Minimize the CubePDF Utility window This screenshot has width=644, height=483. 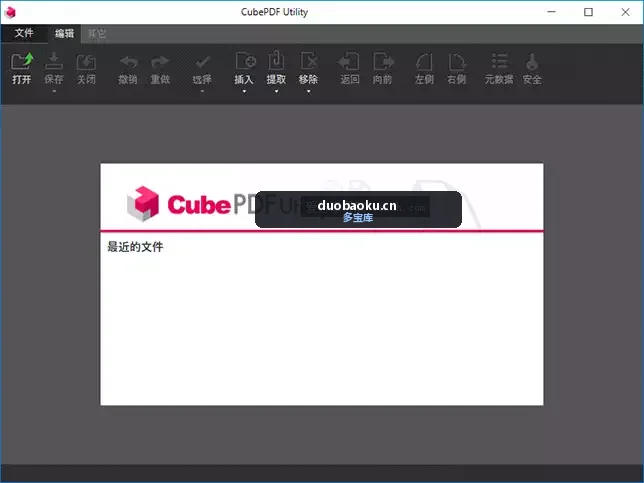pos(552,12)
